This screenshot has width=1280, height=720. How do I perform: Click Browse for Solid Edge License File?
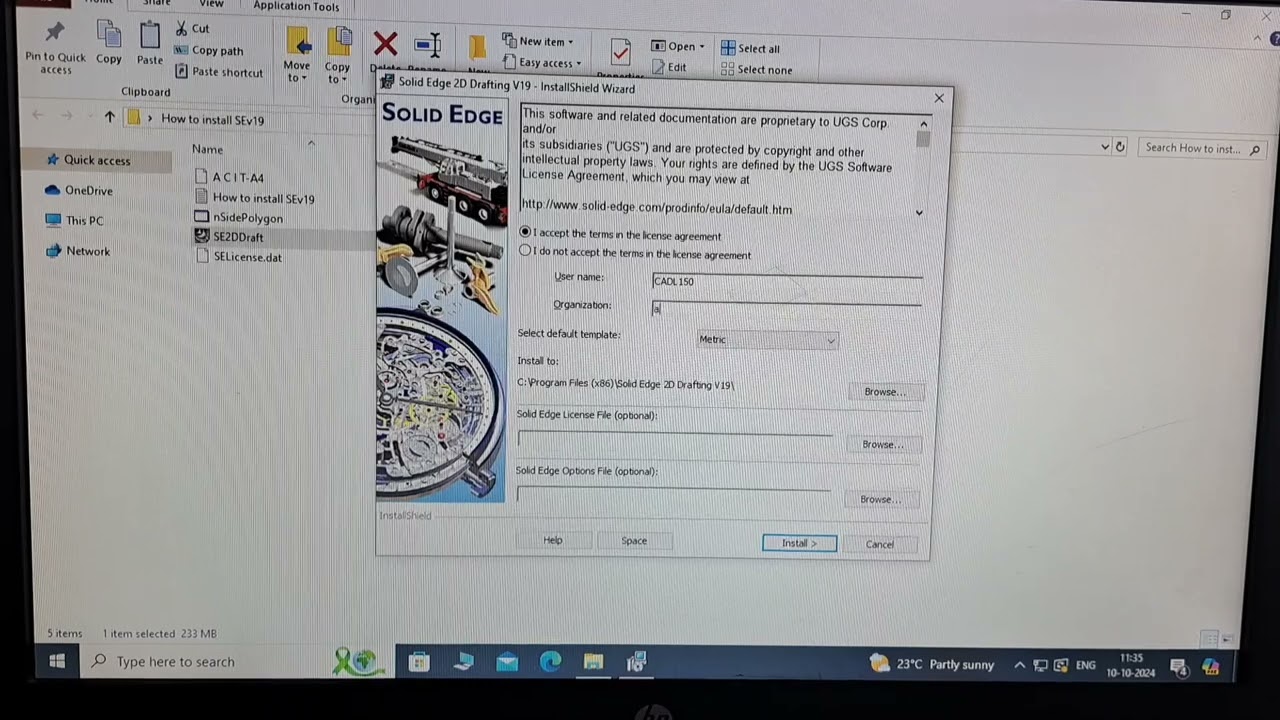(882, 444)
